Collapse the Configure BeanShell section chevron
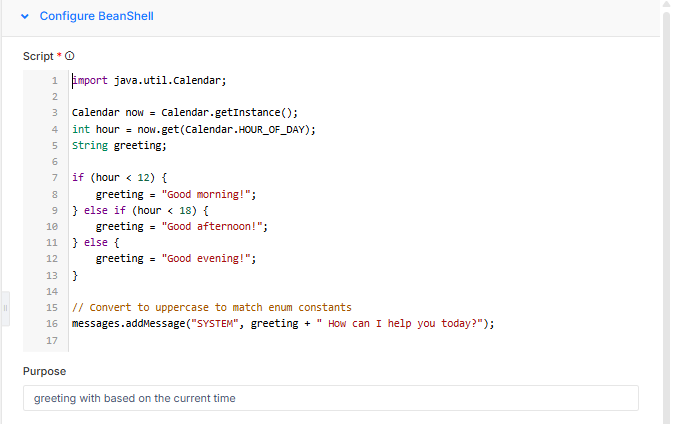This screenshot has height=424, width=673. (24, 16)
